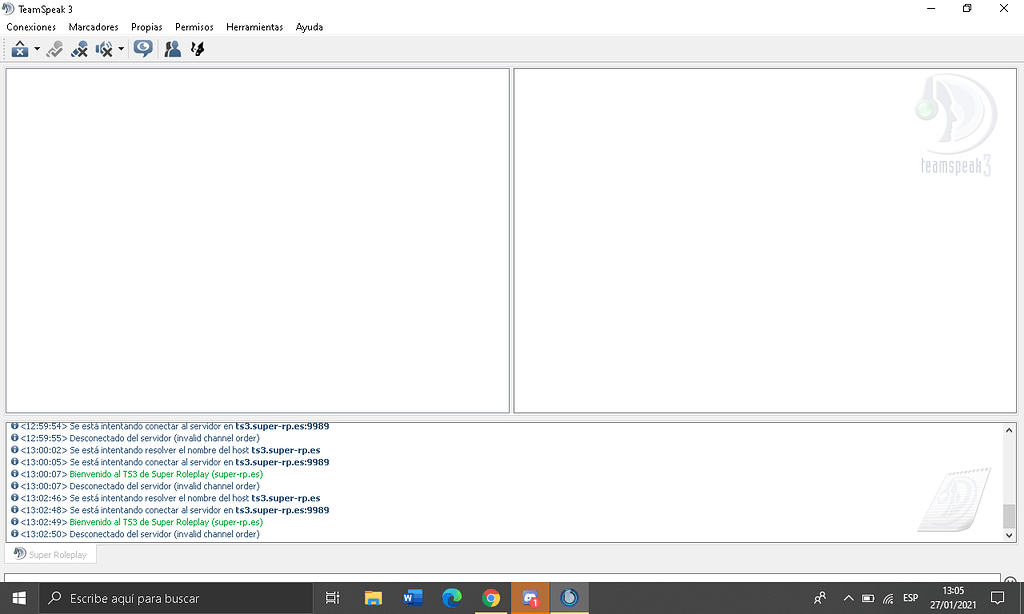
Task: Open the Conexiones menu
Action: (31, 27)
